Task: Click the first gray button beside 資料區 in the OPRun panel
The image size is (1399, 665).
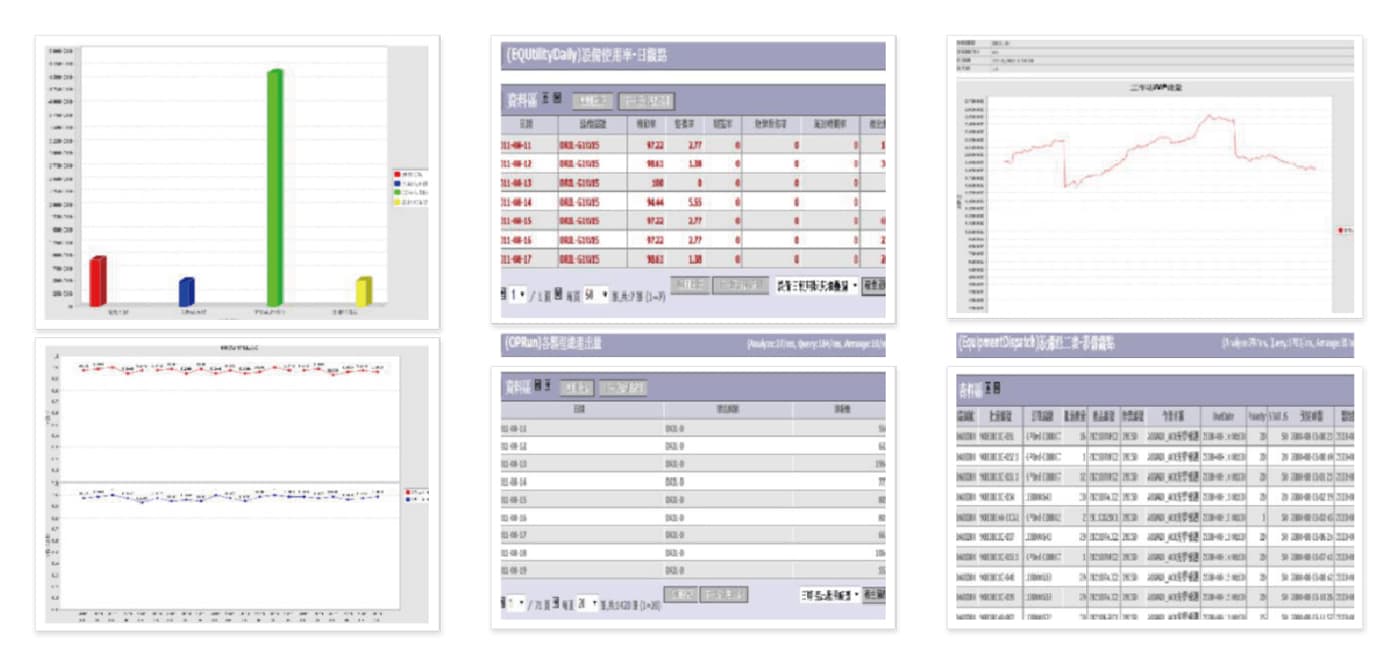Action: coord(575,387)
